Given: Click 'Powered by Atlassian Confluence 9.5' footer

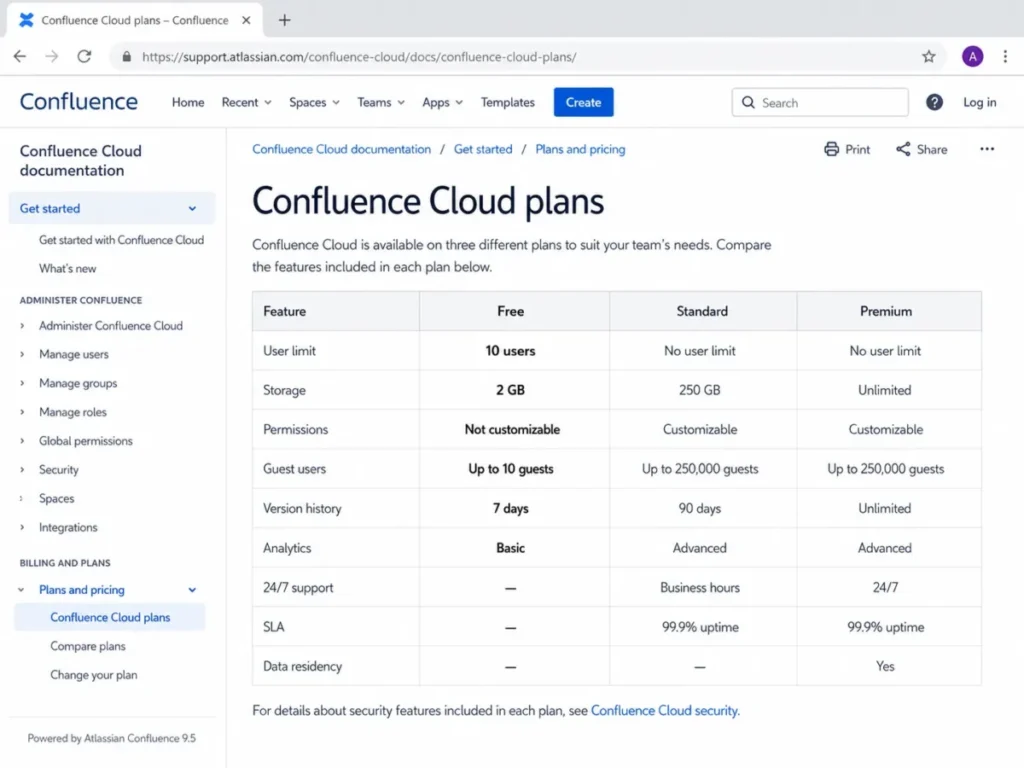Looking at the screenshot, I should tap(112, 738).
